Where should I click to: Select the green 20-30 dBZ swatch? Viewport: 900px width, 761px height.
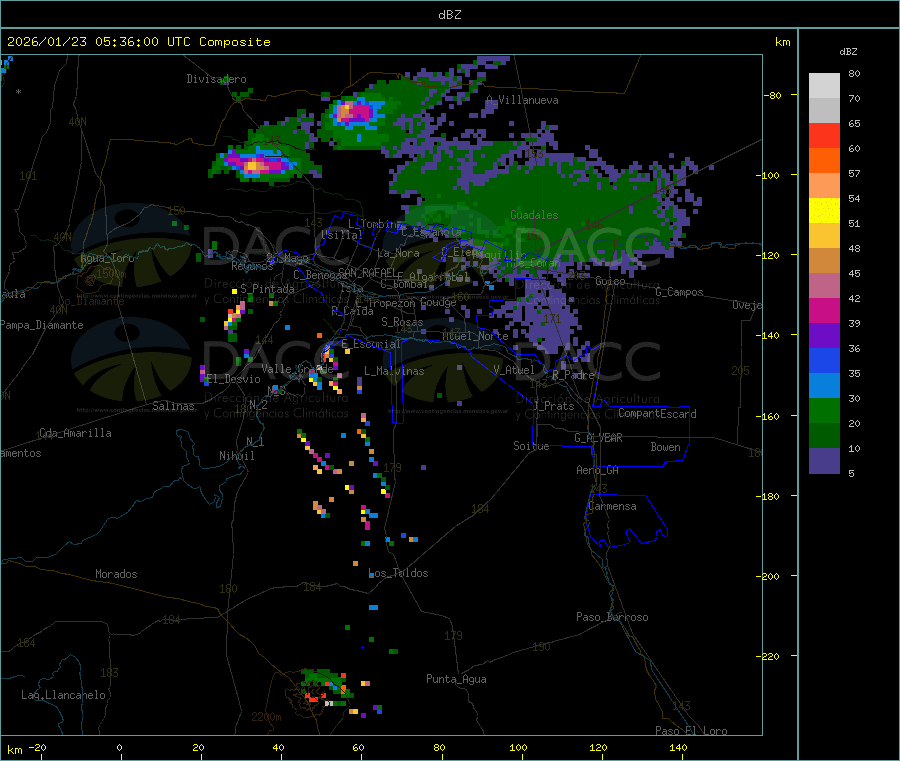[x=824, y=410]
